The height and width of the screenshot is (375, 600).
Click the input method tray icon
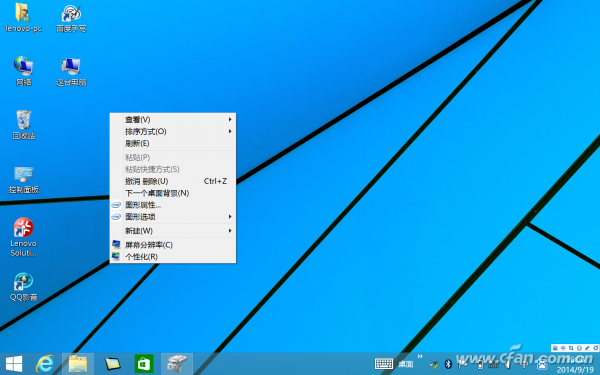pos(541,365)
